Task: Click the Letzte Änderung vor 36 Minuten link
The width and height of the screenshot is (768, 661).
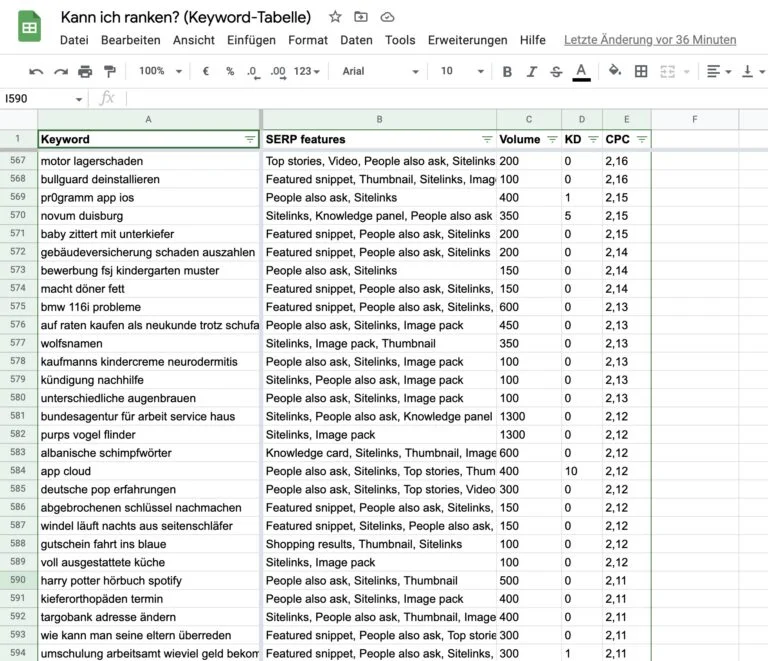Action: (x=650, y=40)
